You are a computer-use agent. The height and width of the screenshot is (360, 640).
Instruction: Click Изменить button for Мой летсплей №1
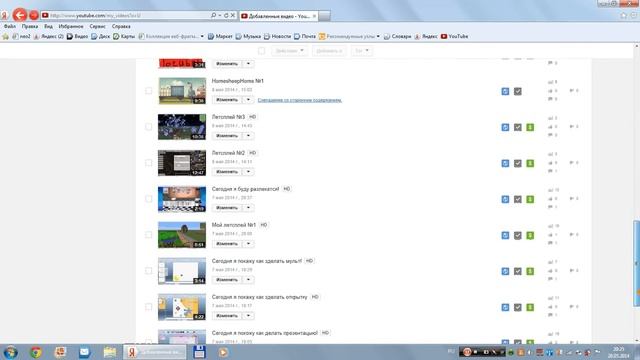pos(227,243)
